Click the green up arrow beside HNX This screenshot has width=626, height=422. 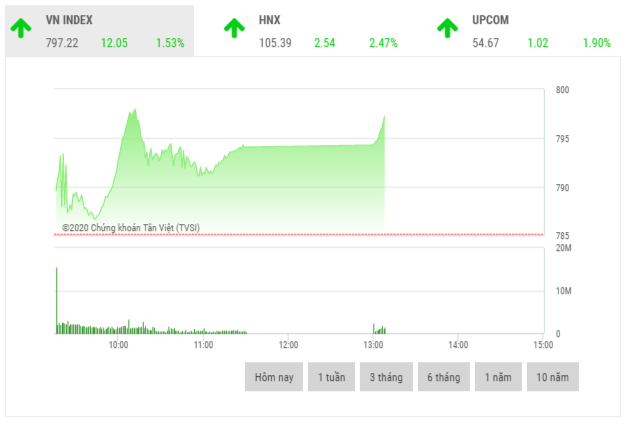coord(233,28)
